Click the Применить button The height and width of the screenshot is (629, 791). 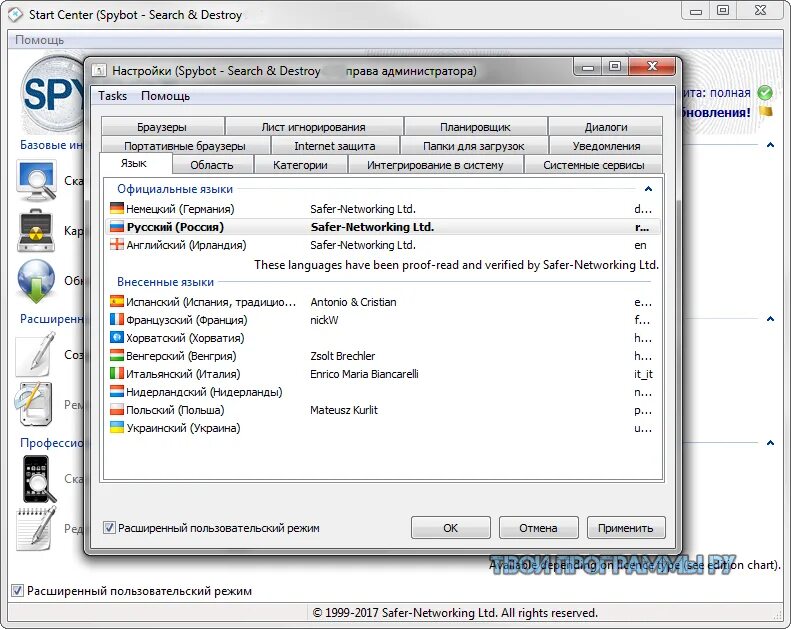tap(626, 528)
